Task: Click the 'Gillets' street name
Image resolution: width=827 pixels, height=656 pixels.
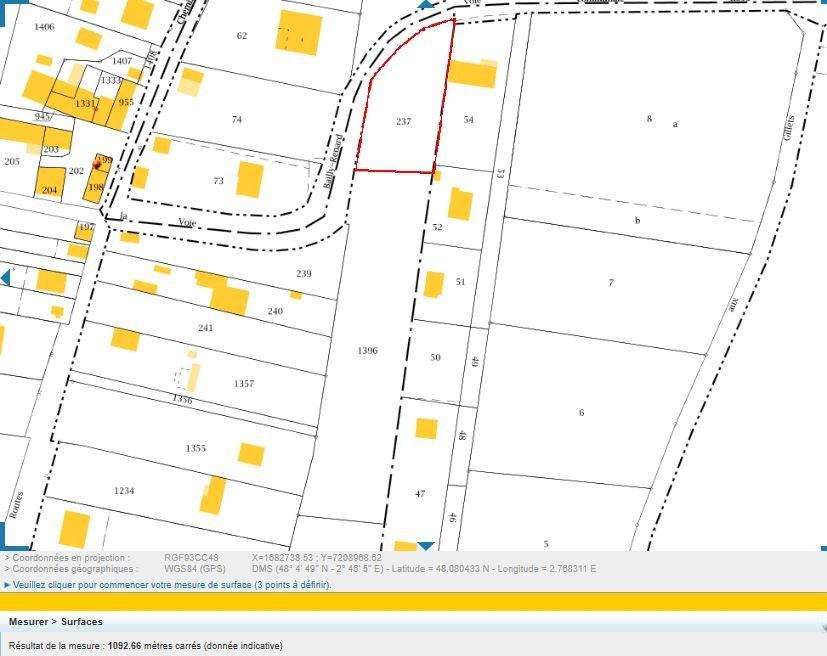Action: pyautogui.click(x=789, y=128)
